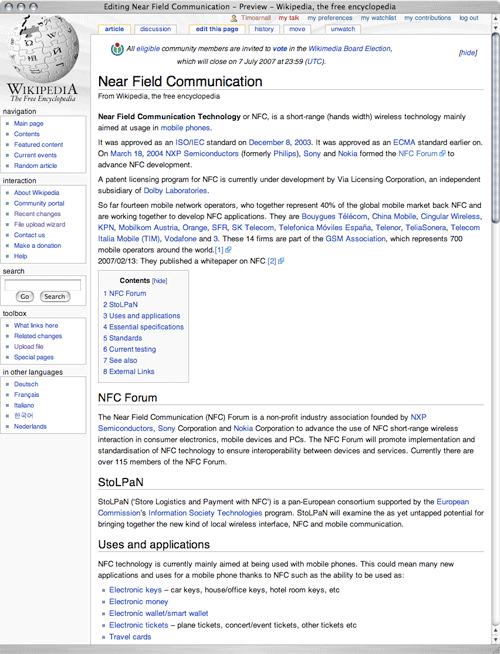Open the Random article link
500x654 pixels.
(x=35, y=166)
